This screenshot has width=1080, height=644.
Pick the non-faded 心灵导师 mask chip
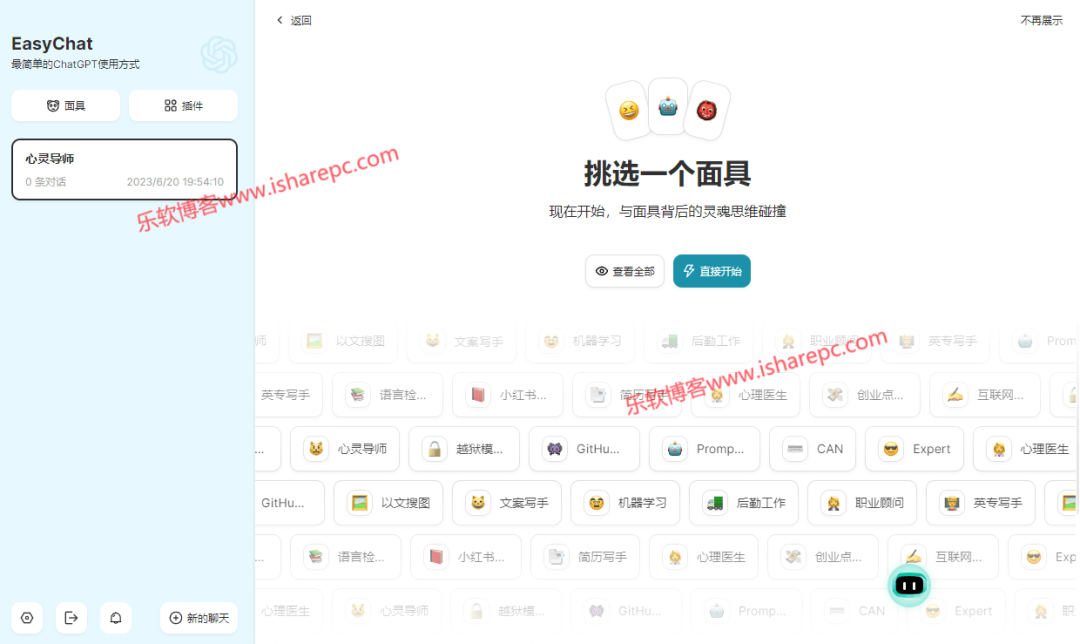point(347,449)
